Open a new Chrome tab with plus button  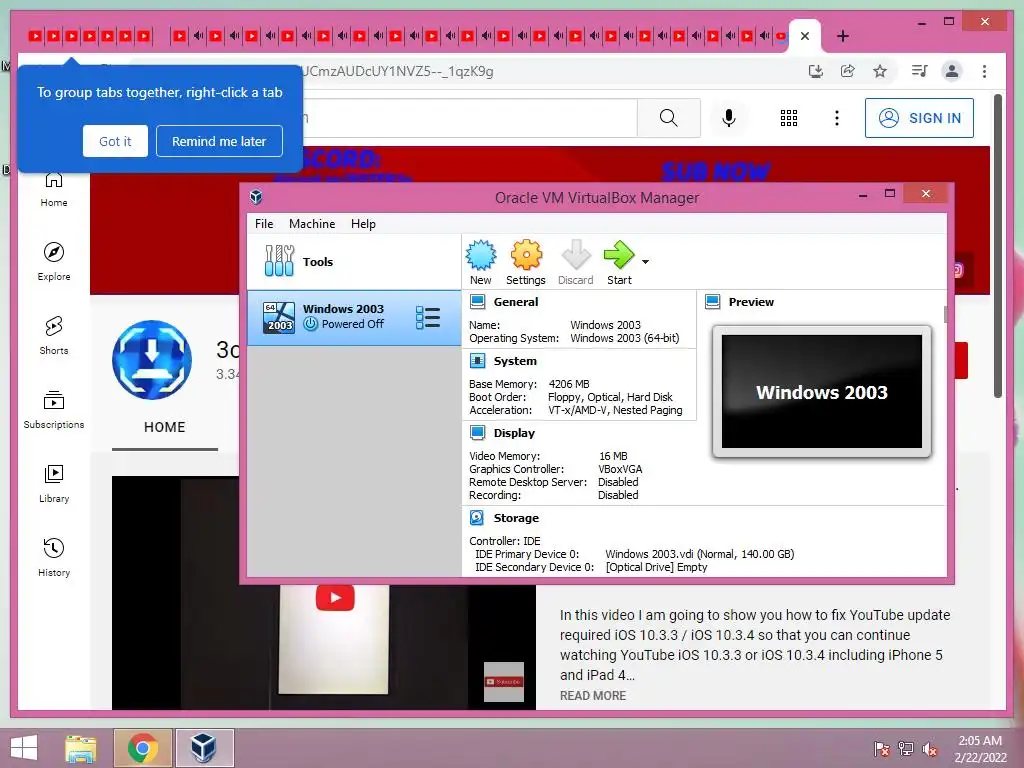(843, 36)
